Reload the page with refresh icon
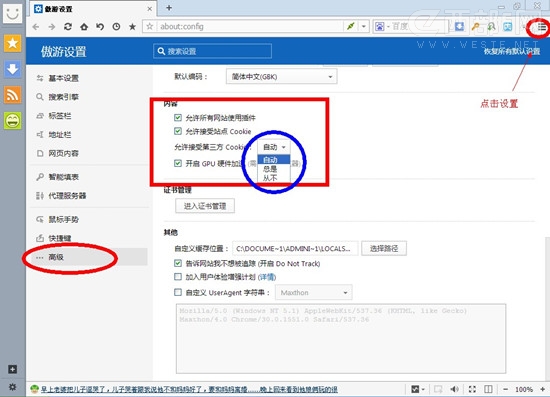This screenshot has width=550, height=397. [68, 27]
